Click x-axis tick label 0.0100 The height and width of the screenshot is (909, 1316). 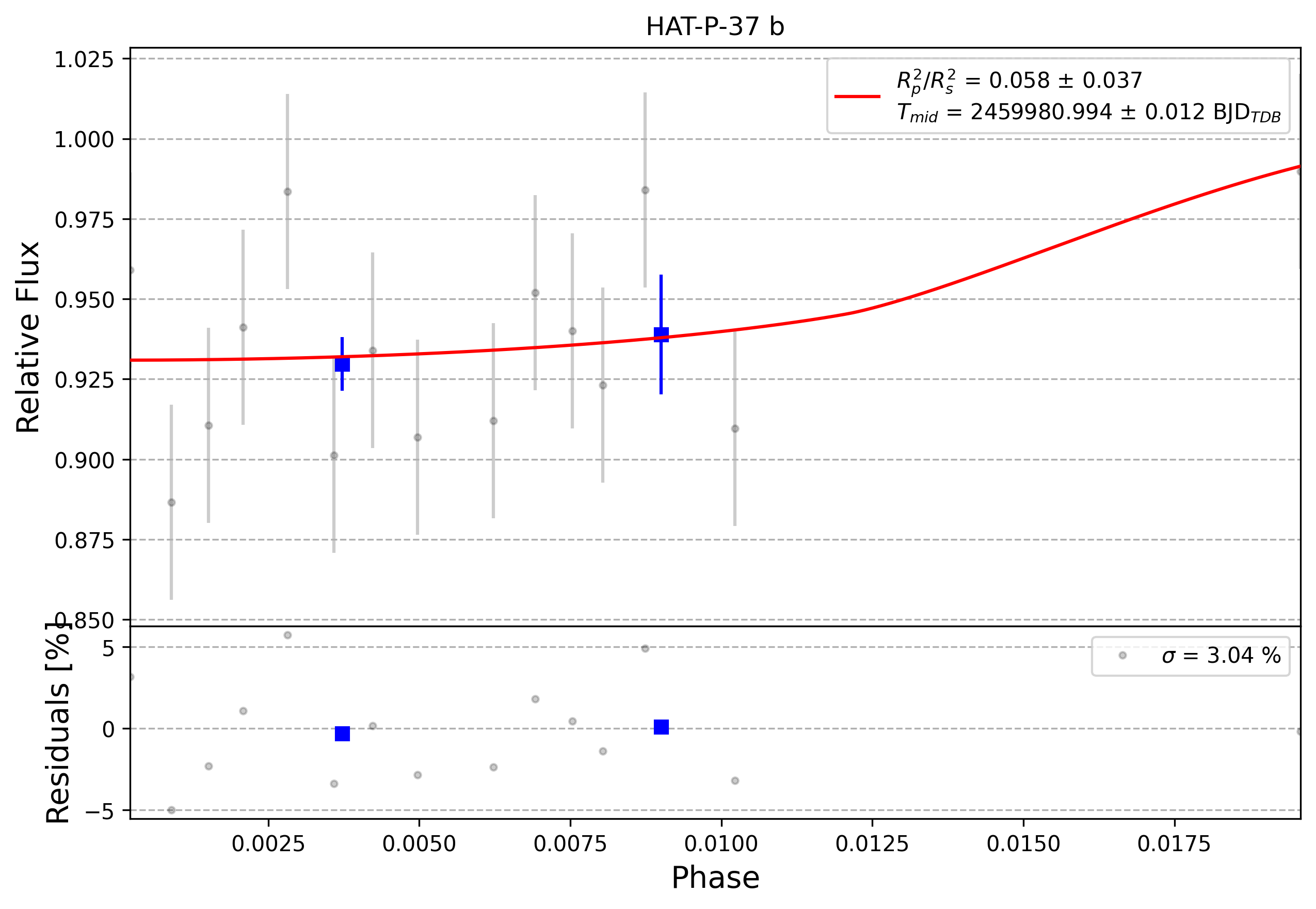[x=721, y=844]
